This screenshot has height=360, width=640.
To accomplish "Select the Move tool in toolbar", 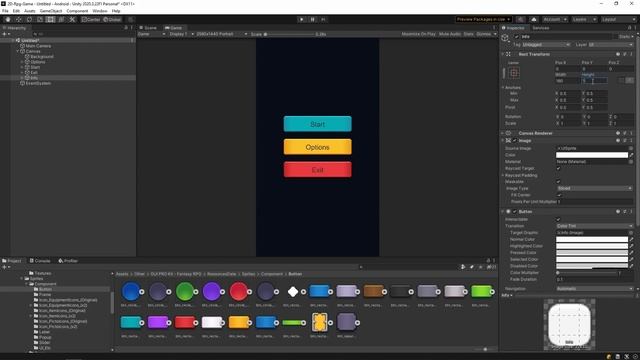I will (18, 19).
